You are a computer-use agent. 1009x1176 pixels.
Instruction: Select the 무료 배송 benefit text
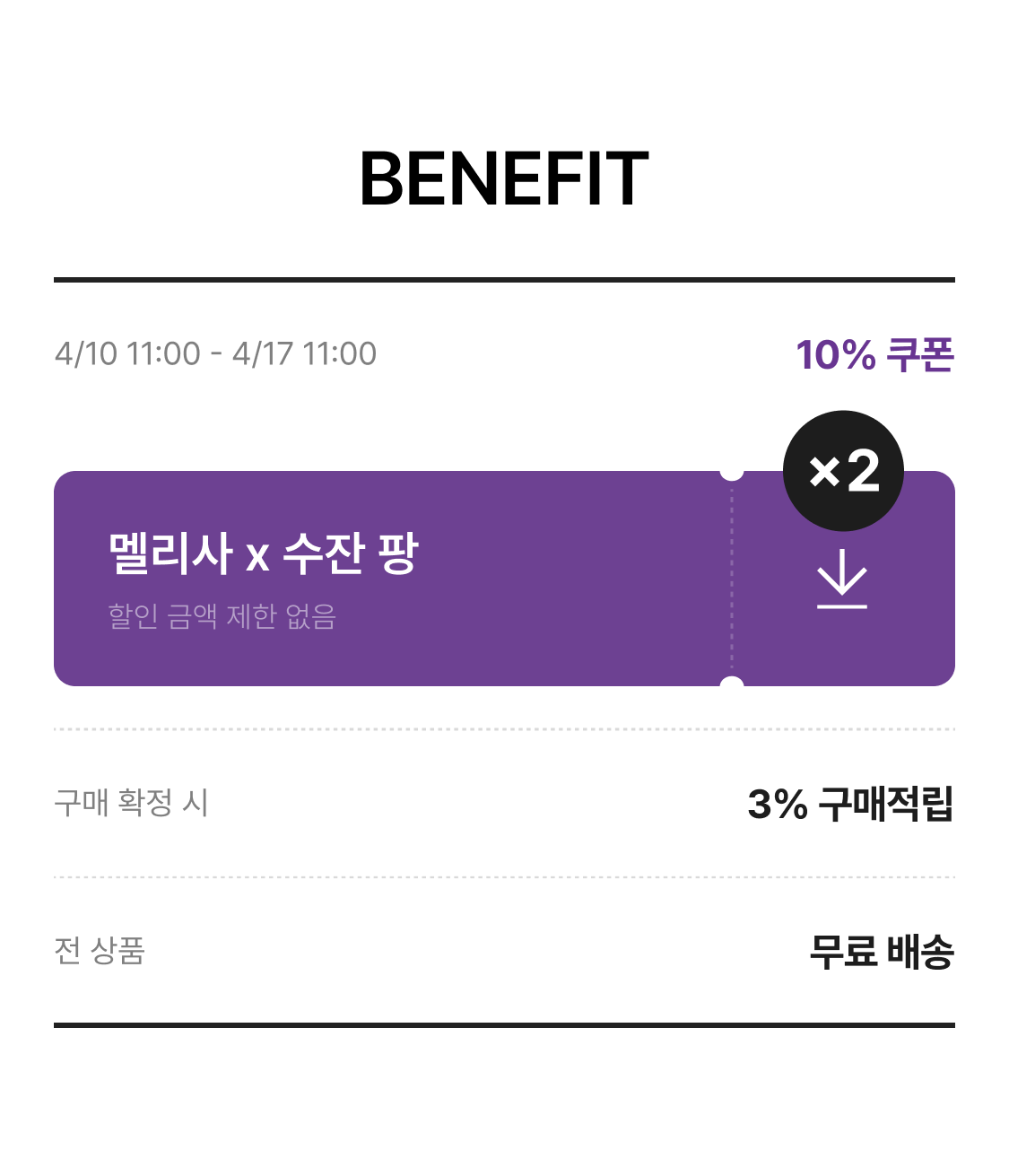[x=881, y=952]
